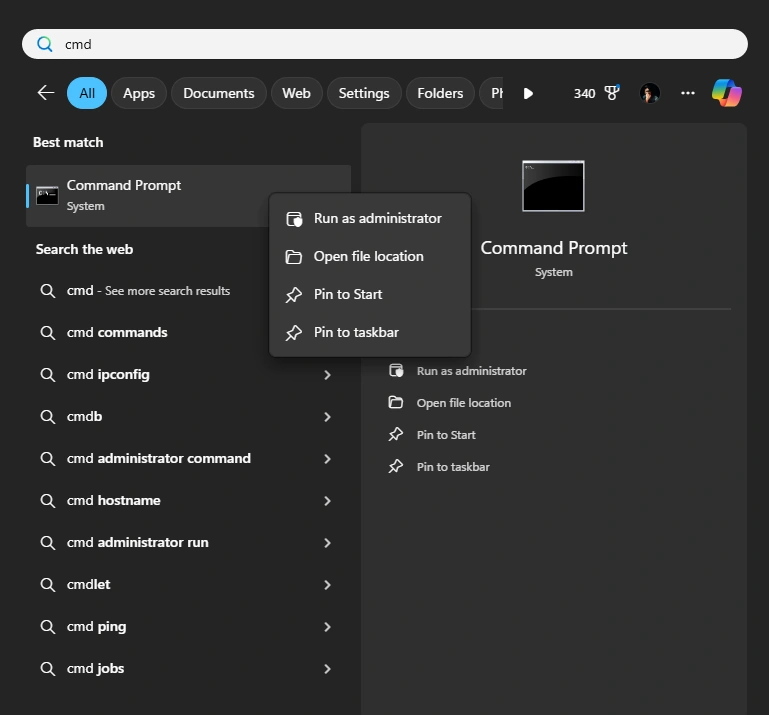Click the Command Prompt icon in Best match
769x715 pixels.
point(47,196)
